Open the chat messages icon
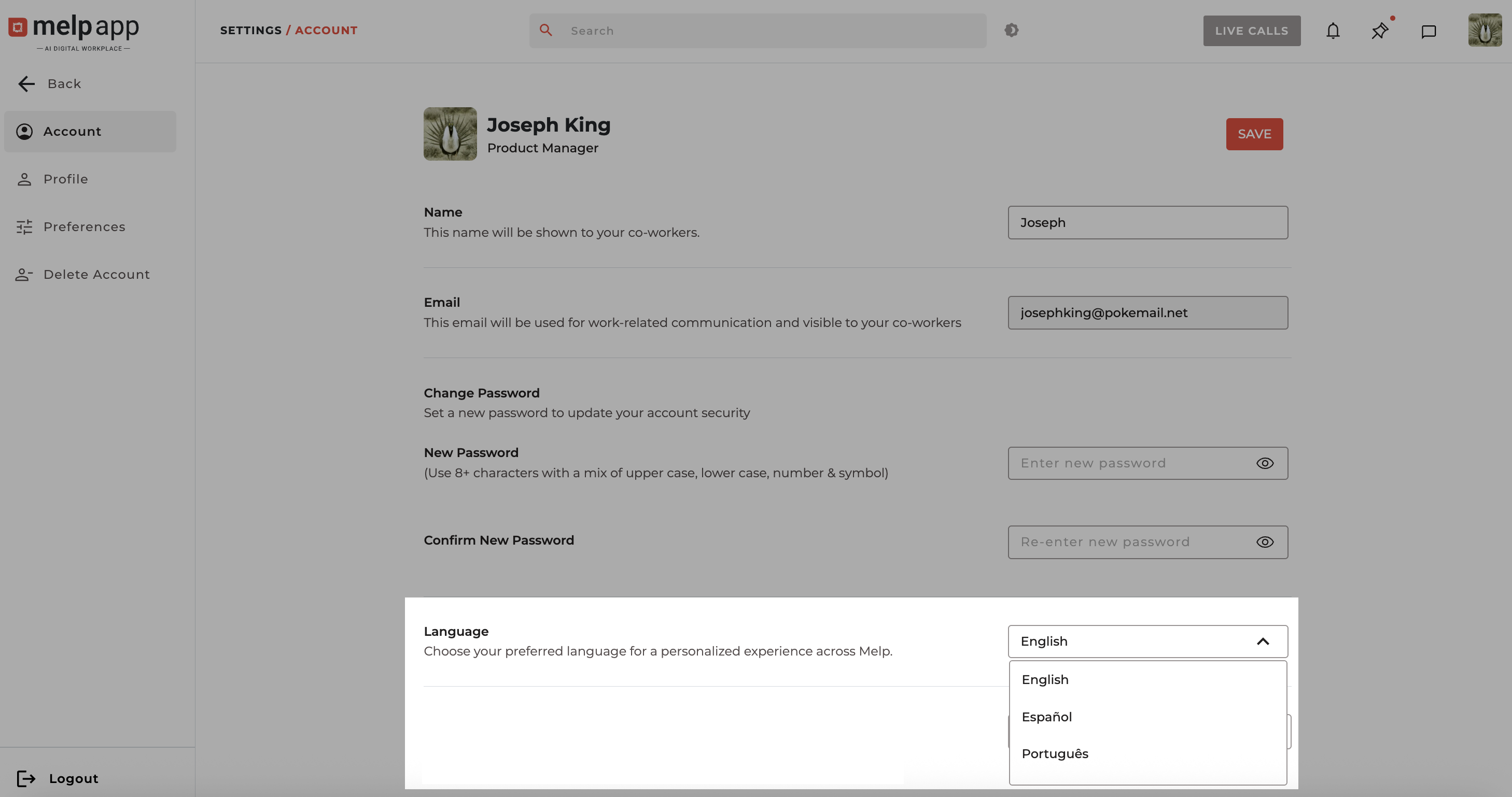The image size is (1512, 797). pos(1428,31)
